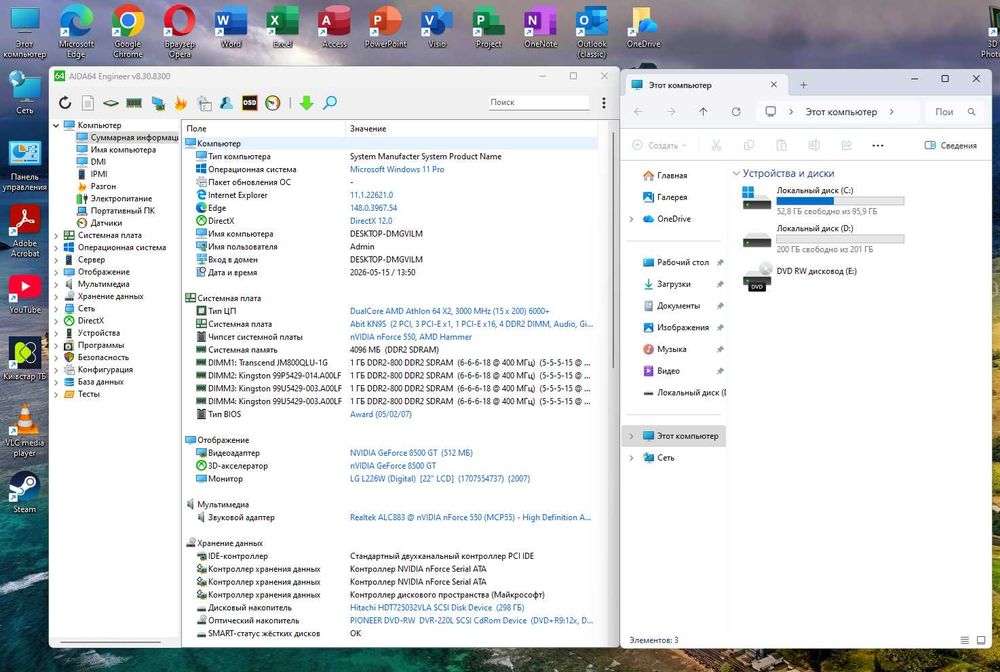Go back in Explorer navigation
Viewport: 1000px width, 672px height.
638,112
